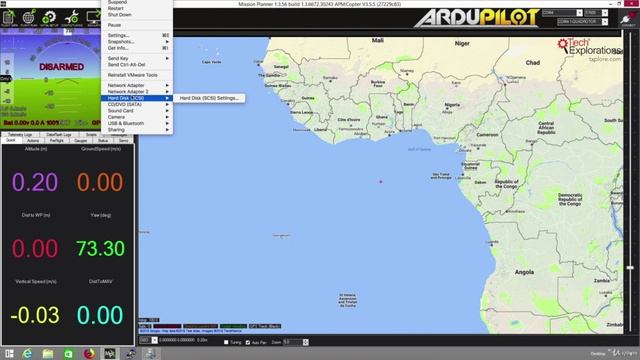Click the Altitude value 0.20
Image resolution: width=640 pixels, height=360 pixels.
35,182
